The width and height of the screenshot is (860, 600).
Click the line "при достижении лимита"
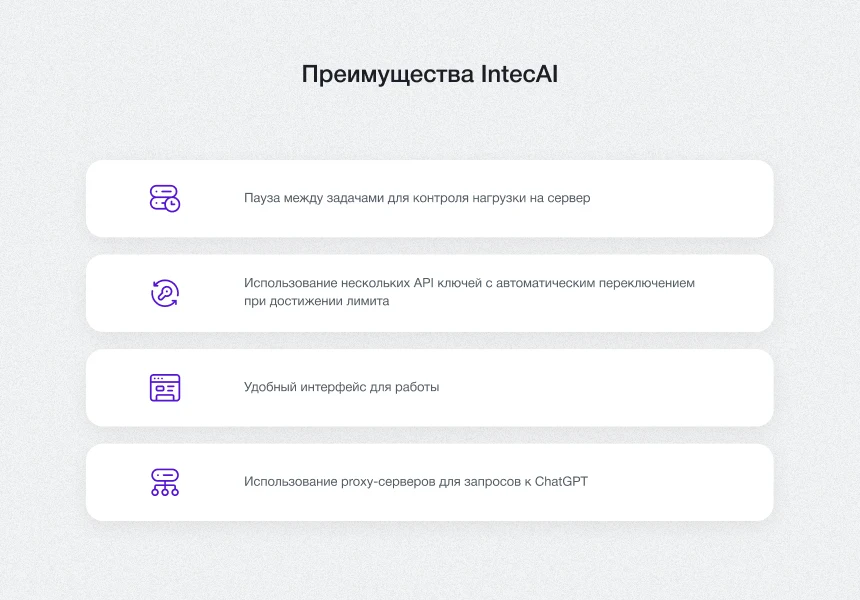[317, 301]
